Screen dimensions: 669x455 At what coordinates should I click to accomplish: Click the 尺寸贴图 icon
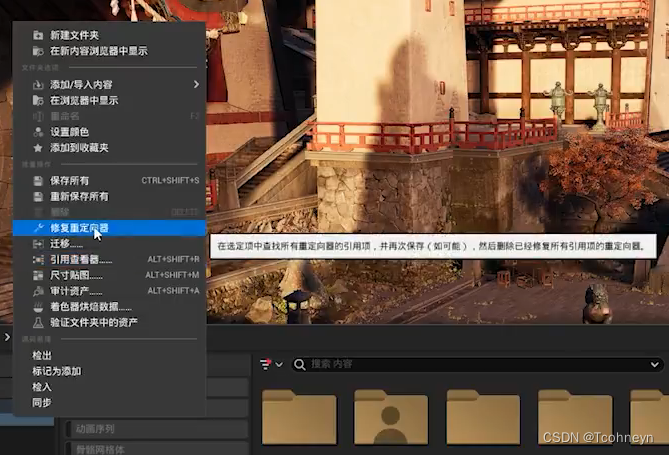coord(38,275)
